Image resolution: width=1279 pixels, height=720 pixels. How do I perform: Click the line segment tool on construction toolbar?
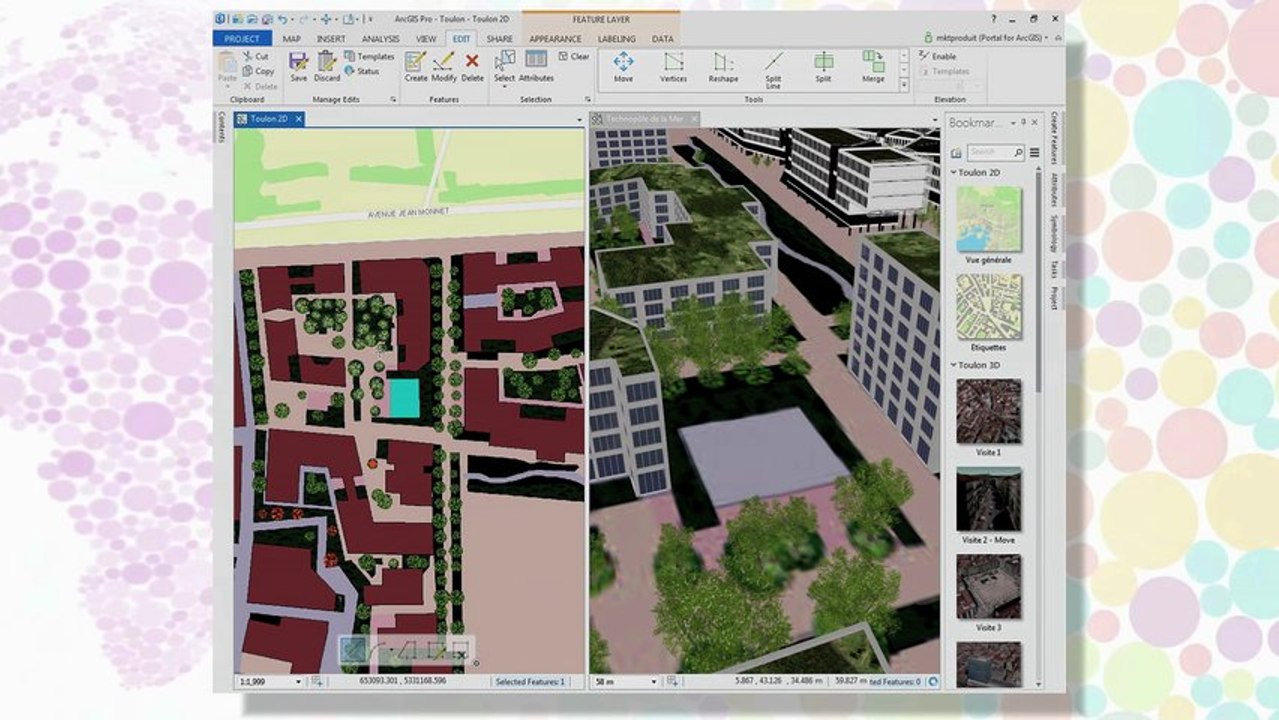352,652
